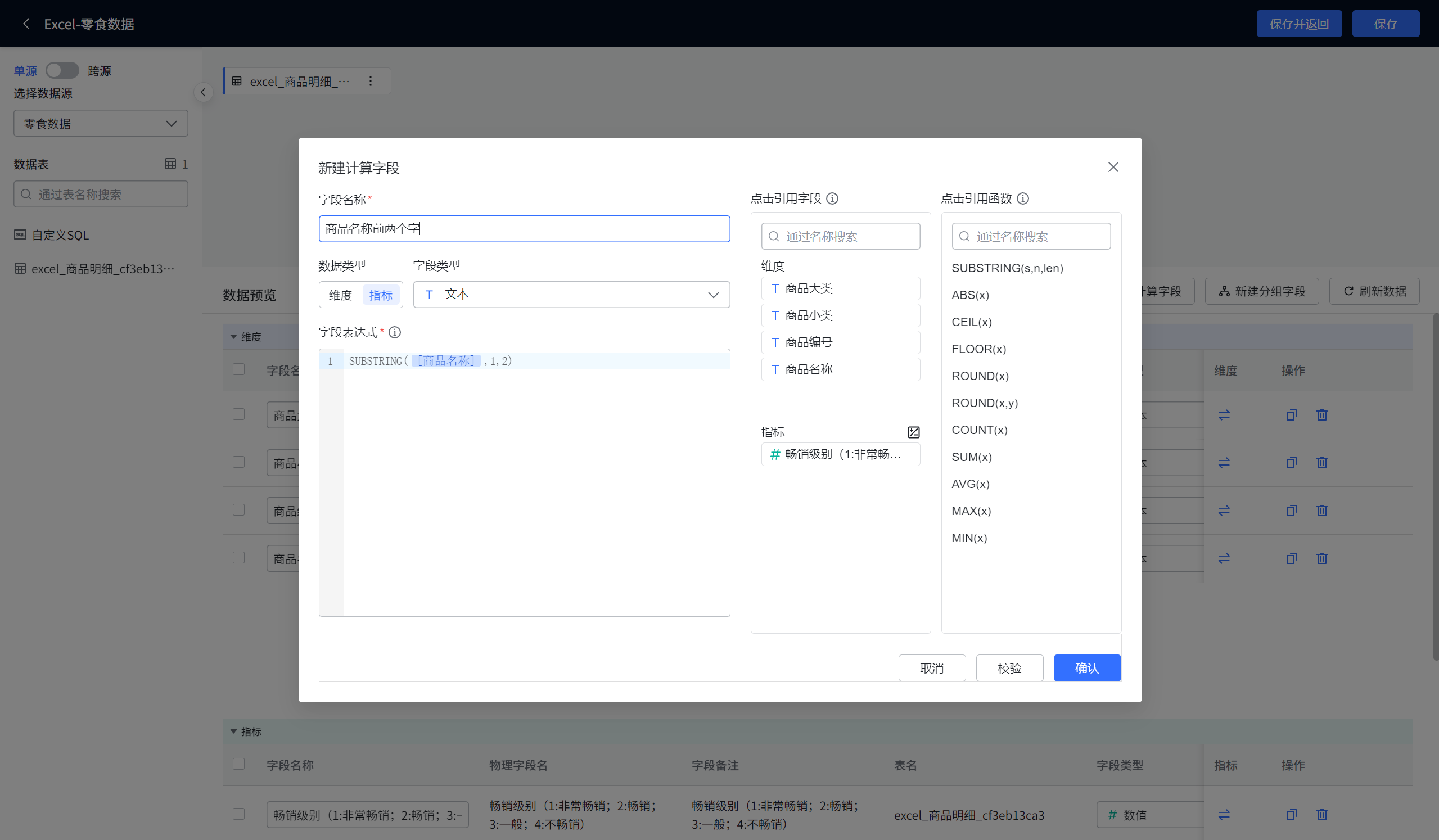Click the info icon next to 点击引用函数

[x=1023, y=198]
